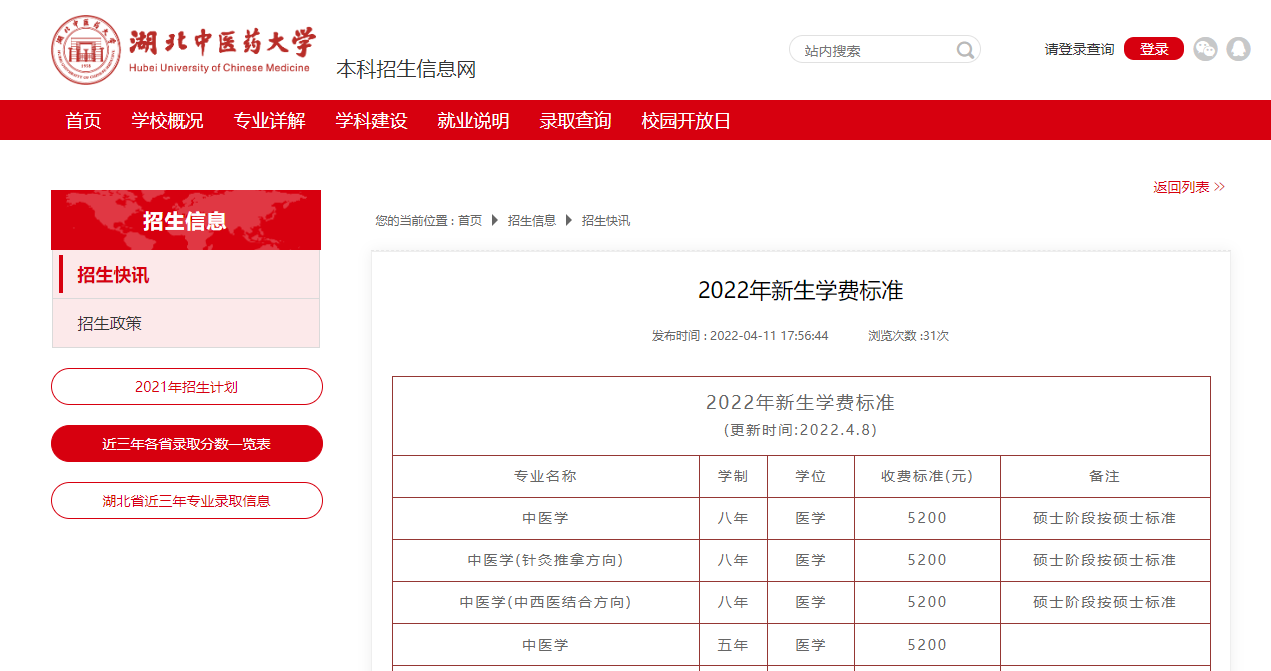This screenshot has height=671, width=1271.
Task: Select 就业说明 from the navigation
Action: tap(472, 120)
